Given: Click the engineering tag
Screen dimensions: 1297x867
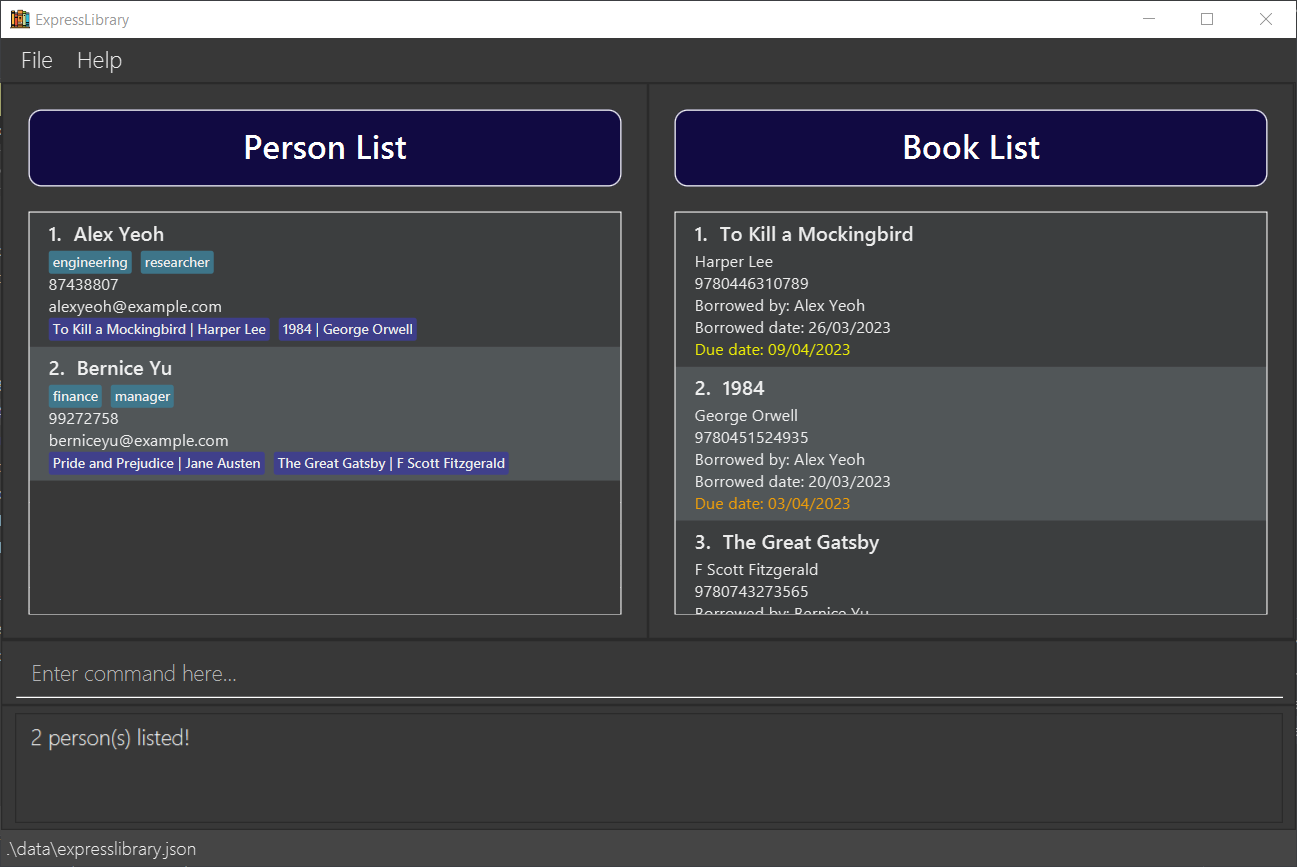Looking at the screenshot, I should [x=90, y=262].
